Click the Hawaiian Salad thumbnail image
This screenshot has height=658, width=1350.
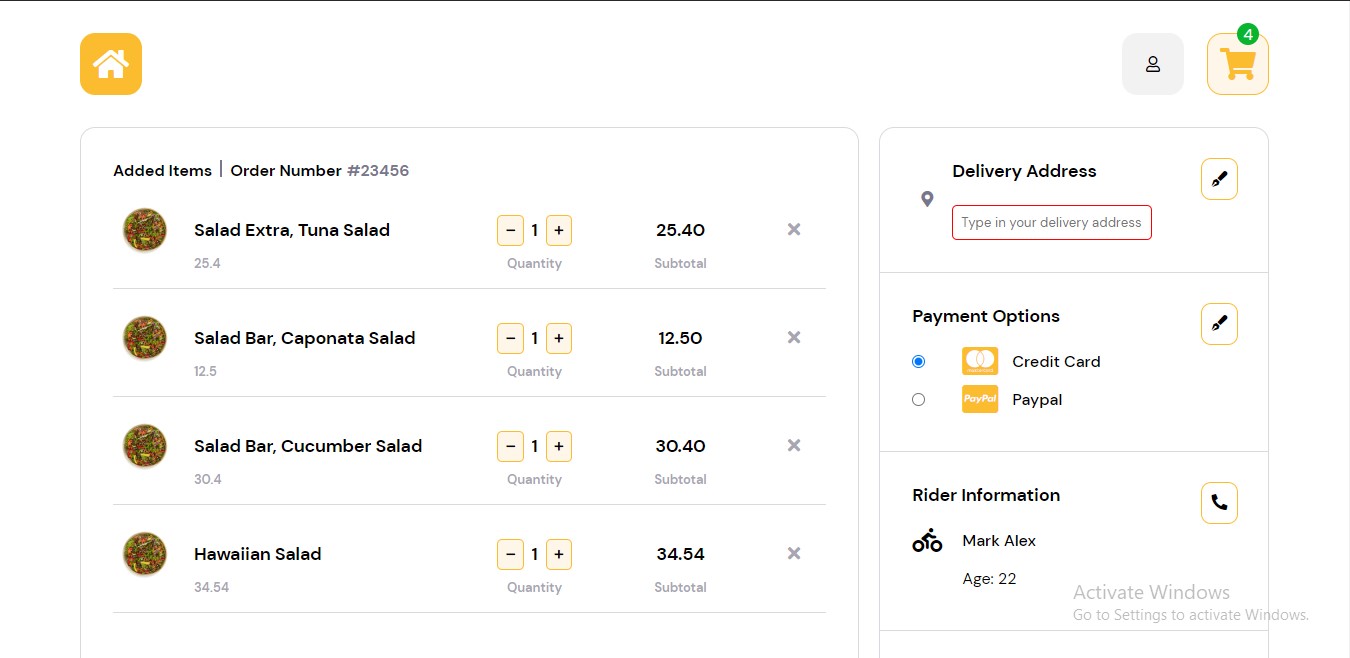145,554
